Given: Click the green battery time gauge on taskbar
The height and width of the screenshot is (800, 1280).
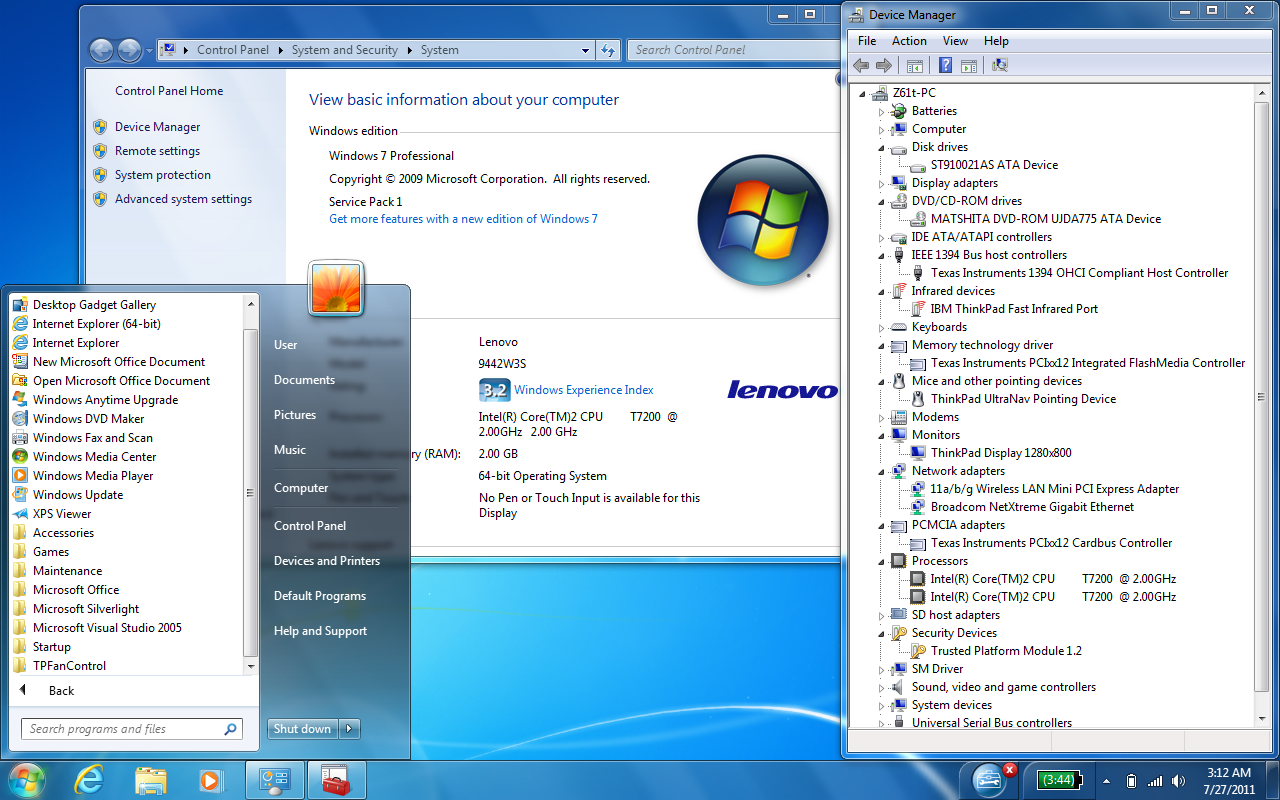Looking at the screenshot, I should pos(1057,780).
